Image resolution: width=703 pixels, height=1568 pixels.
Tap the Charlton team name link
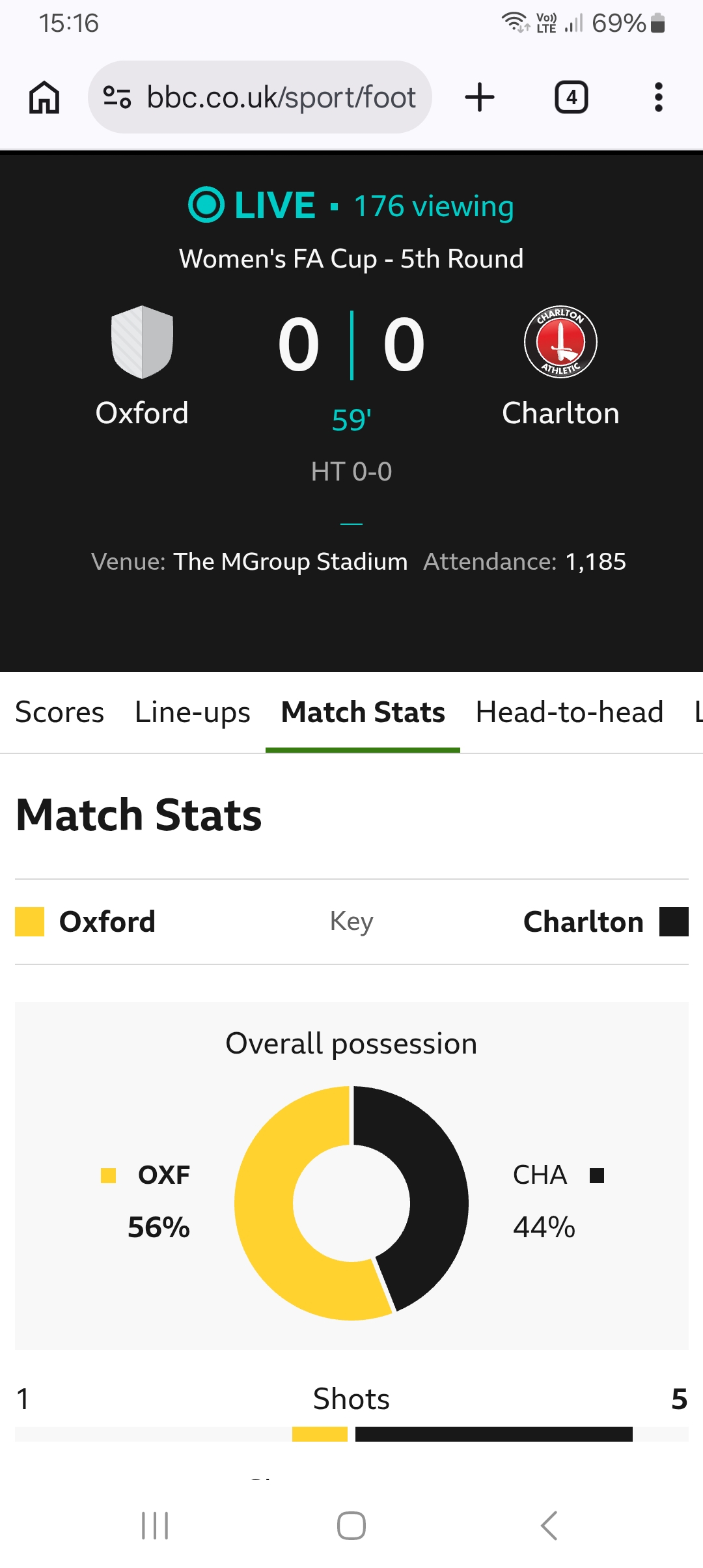click(x=560, y=413)
